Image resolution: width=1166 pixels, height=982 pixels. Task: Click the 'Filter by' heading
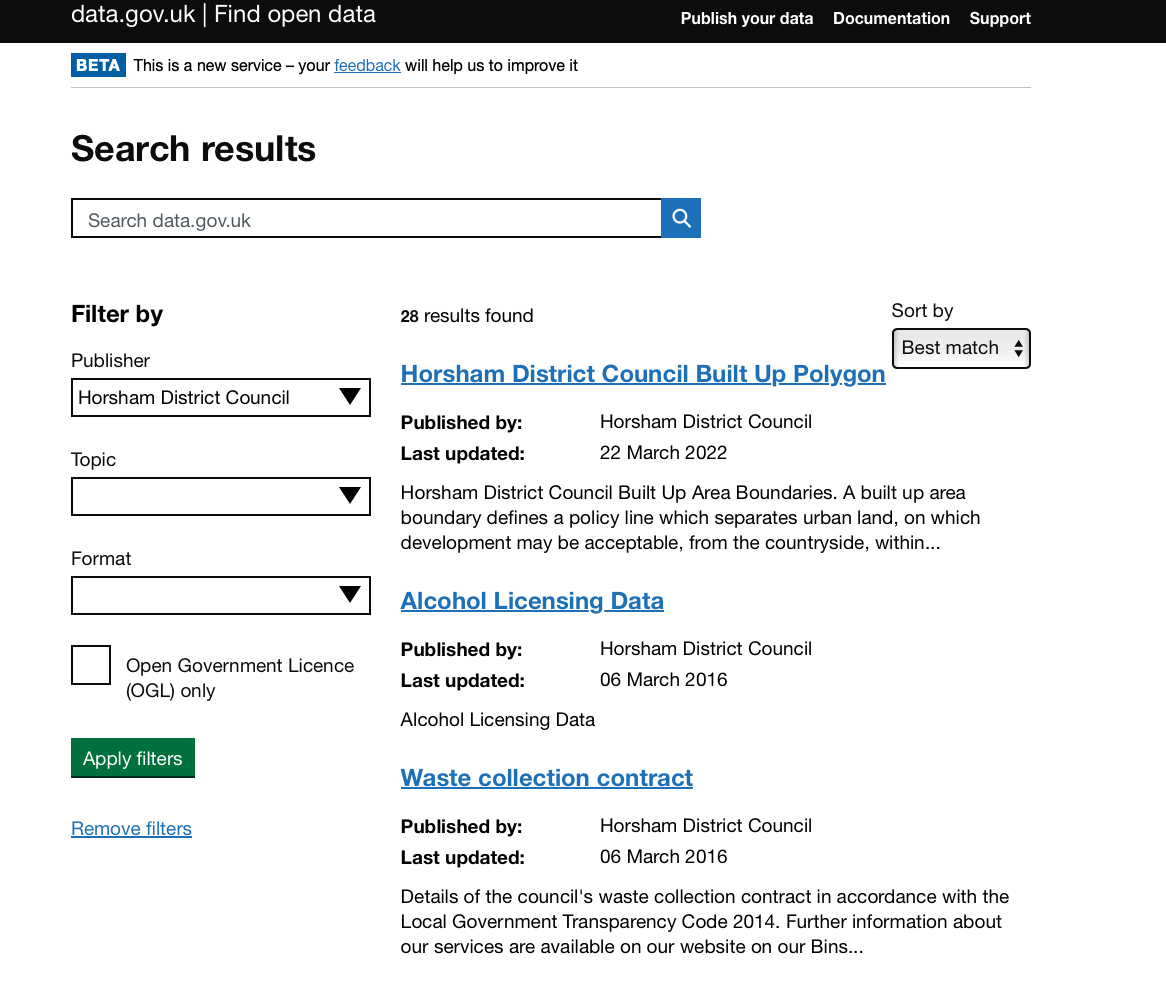[x=117, y=314]
